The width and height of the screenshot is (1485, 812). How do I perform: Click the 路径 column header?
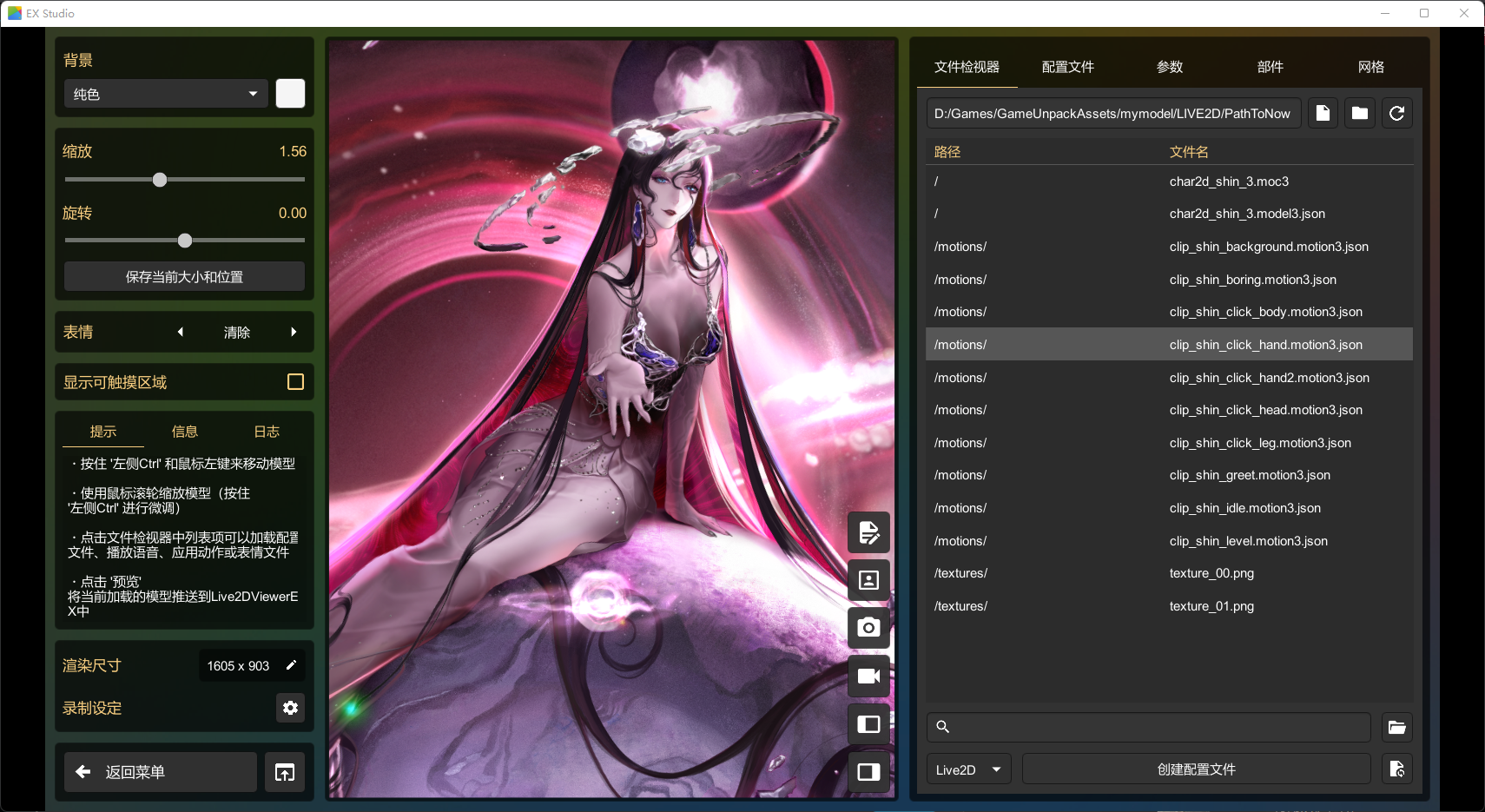click(x=947, y=152)
